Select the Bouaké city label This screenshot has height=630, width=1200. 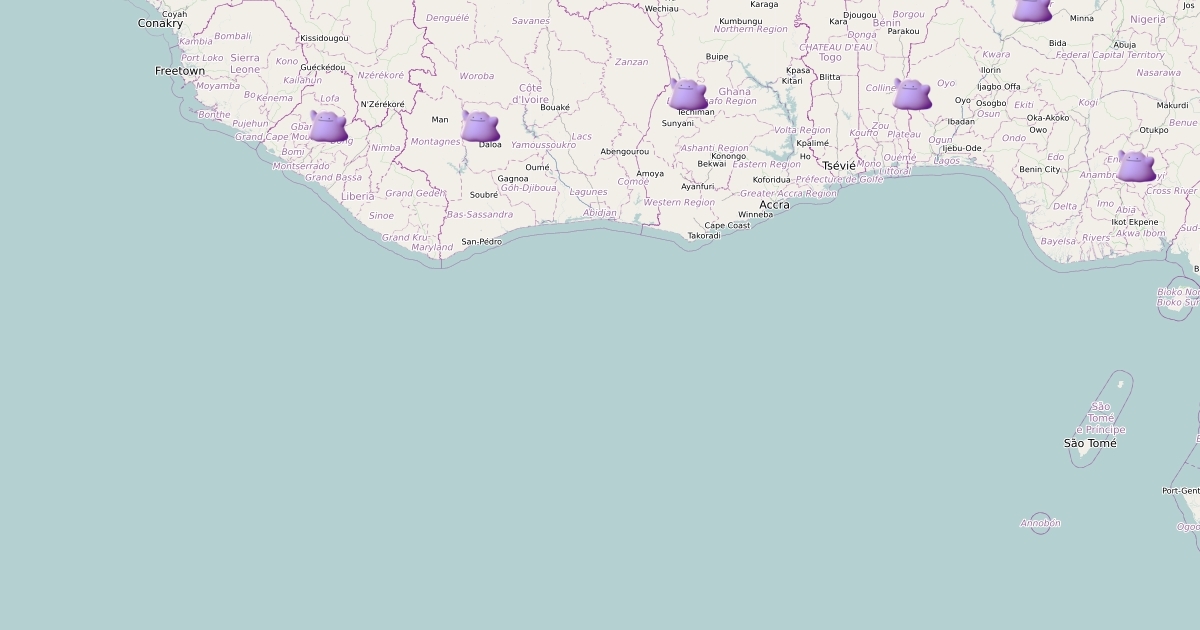[554, 108]
